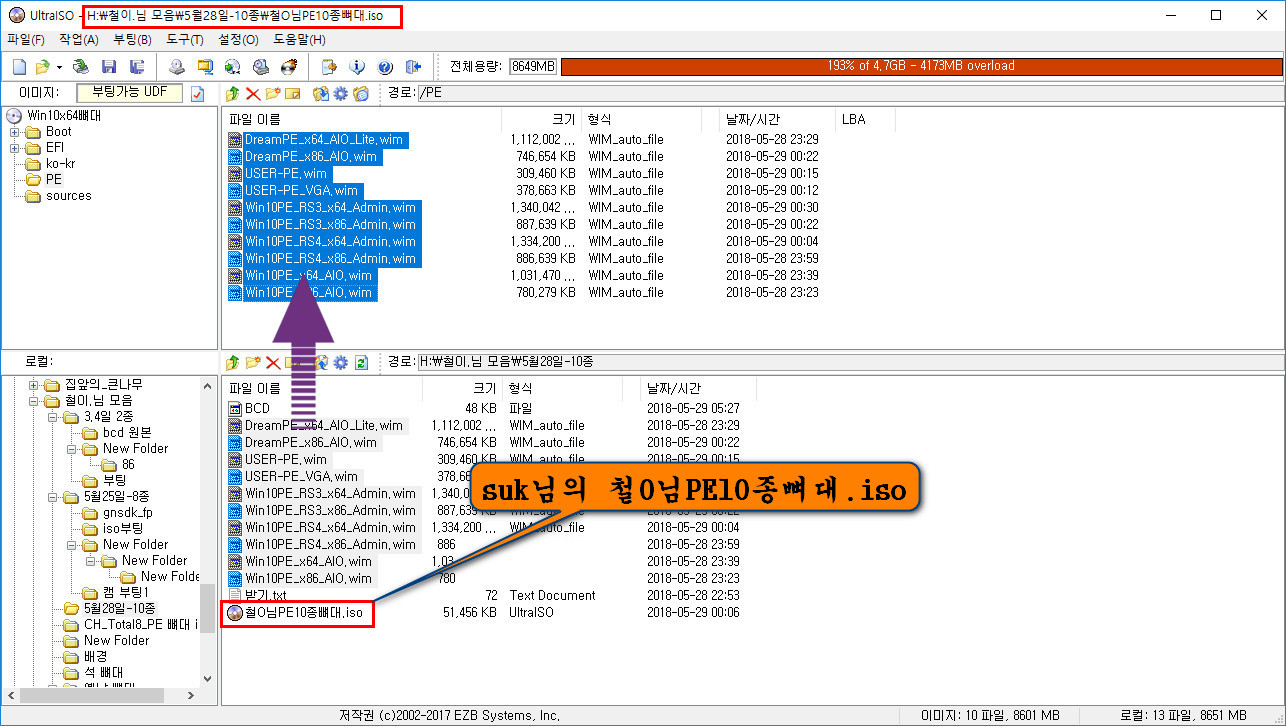Click the 8649MB total size field

click(532, 66)
